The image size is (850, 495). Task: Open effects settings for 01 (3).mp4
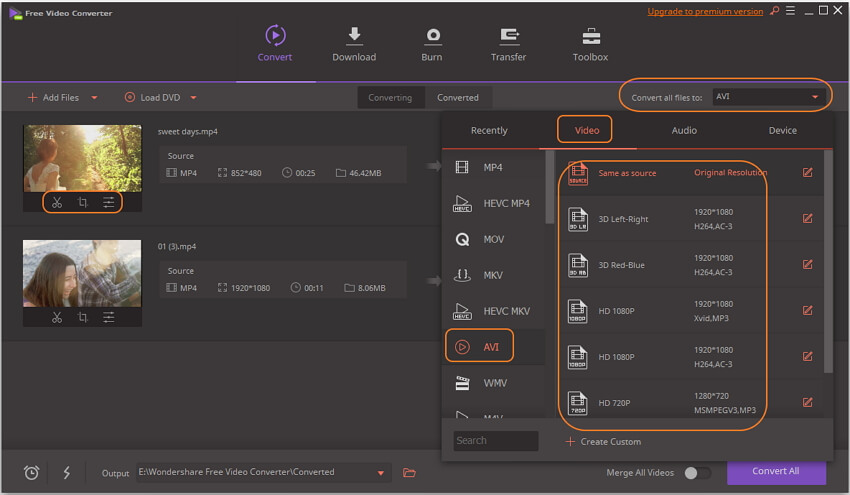(x=108, y=317)
